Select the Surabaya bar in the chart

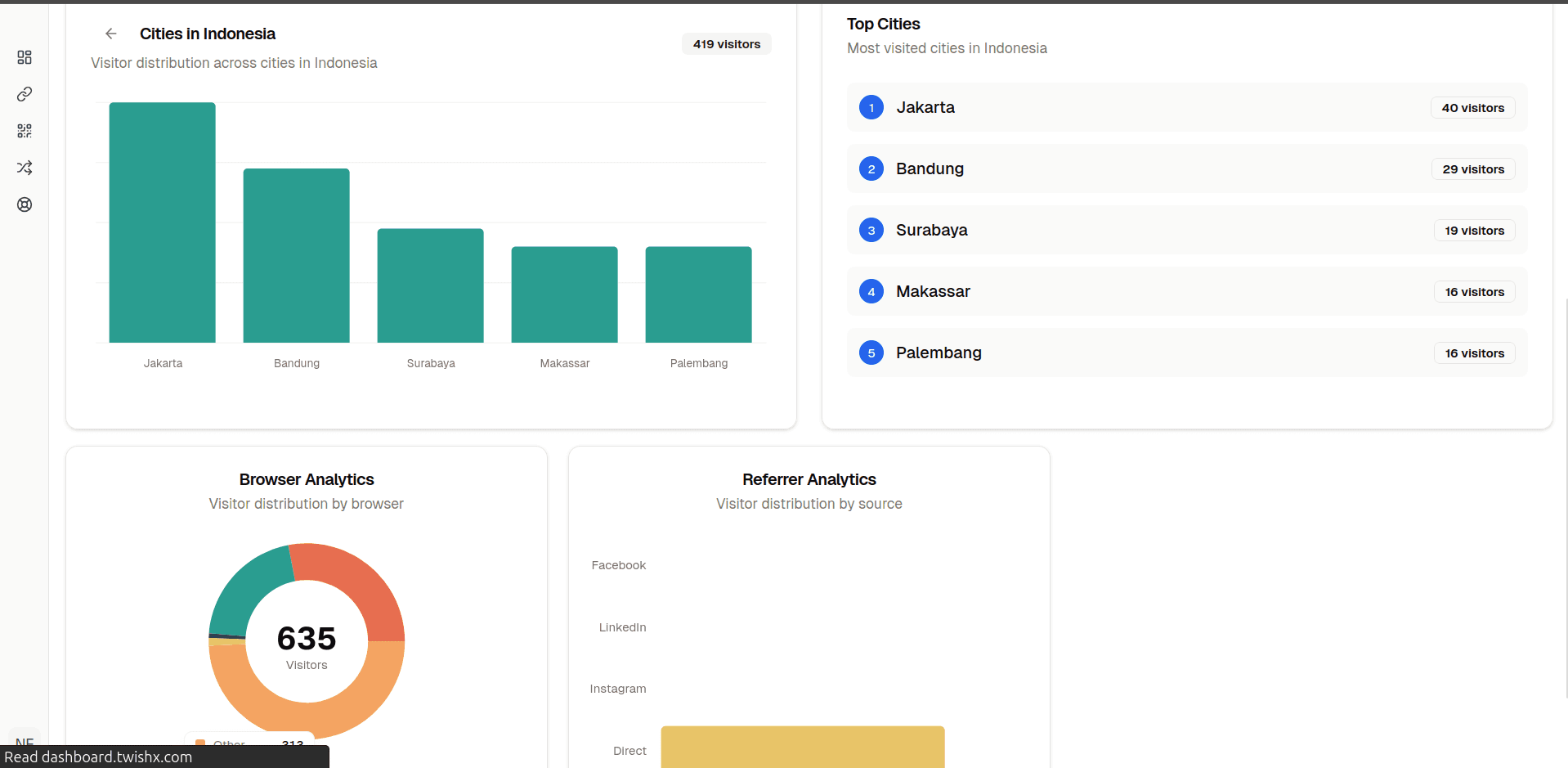click(x=431, y=285)
